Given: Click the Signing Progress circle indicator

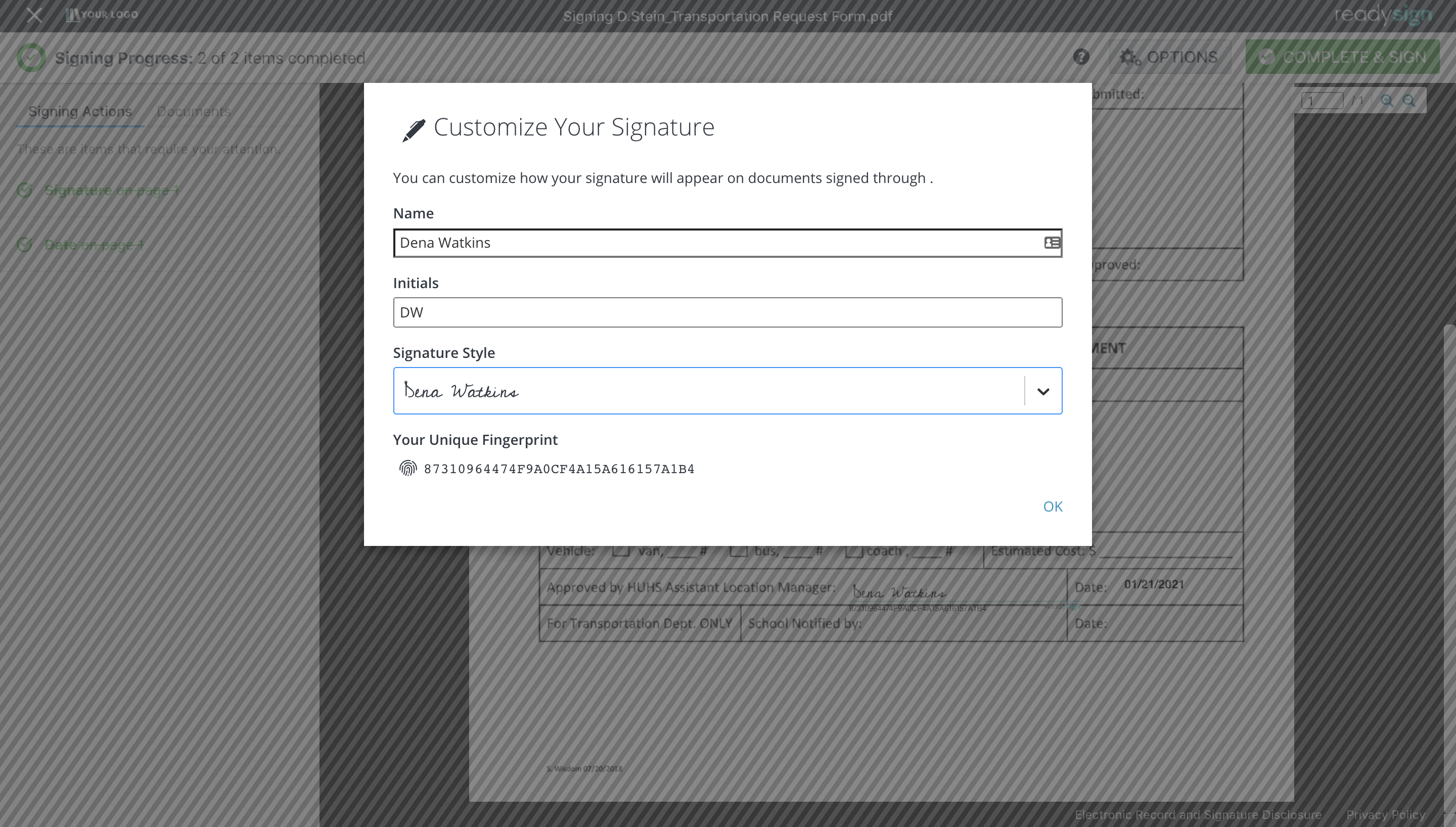Looking at the screenshot, I should 32,57.
